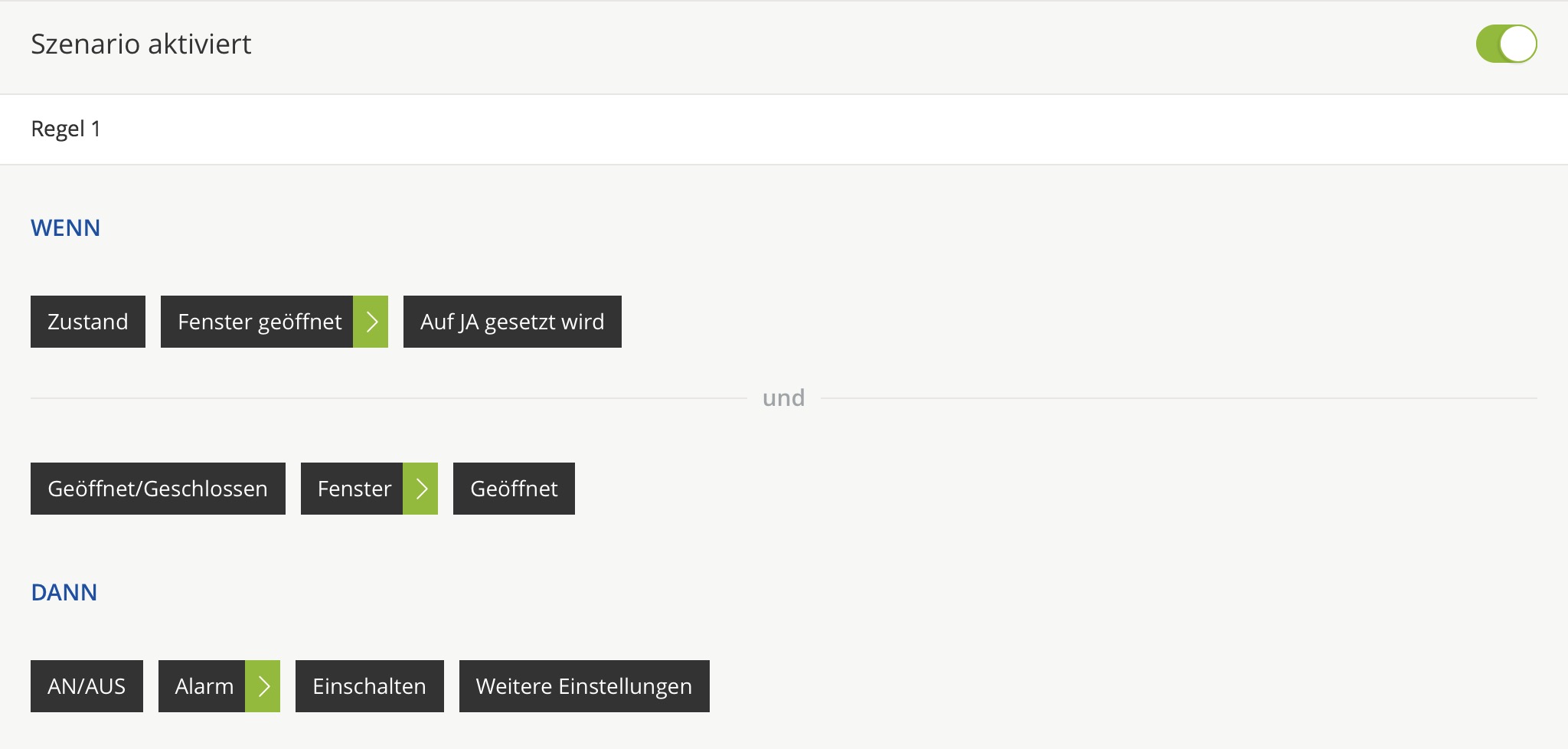Click the WENN section heading
Viewport: 1568px width, 749px height.
click(x=66, y=228)
